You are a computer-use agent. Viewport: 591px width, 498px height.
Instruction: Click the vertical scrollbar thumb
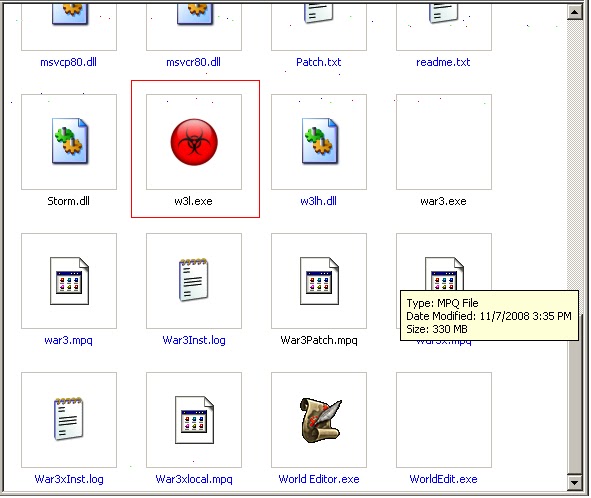pos(574,394)
